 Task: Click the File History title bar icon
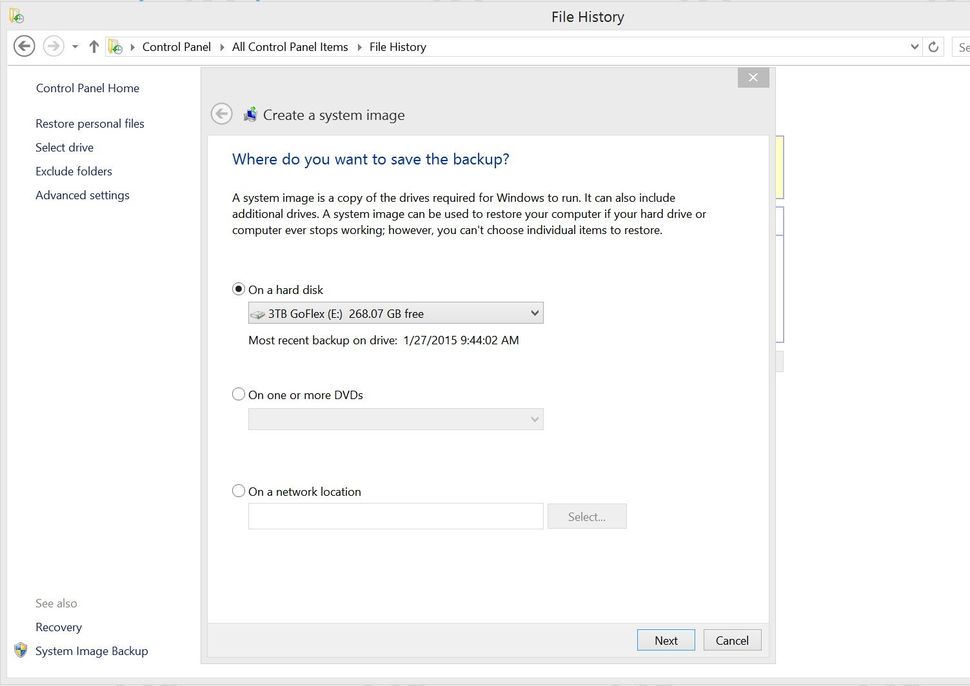coord(16,16)
